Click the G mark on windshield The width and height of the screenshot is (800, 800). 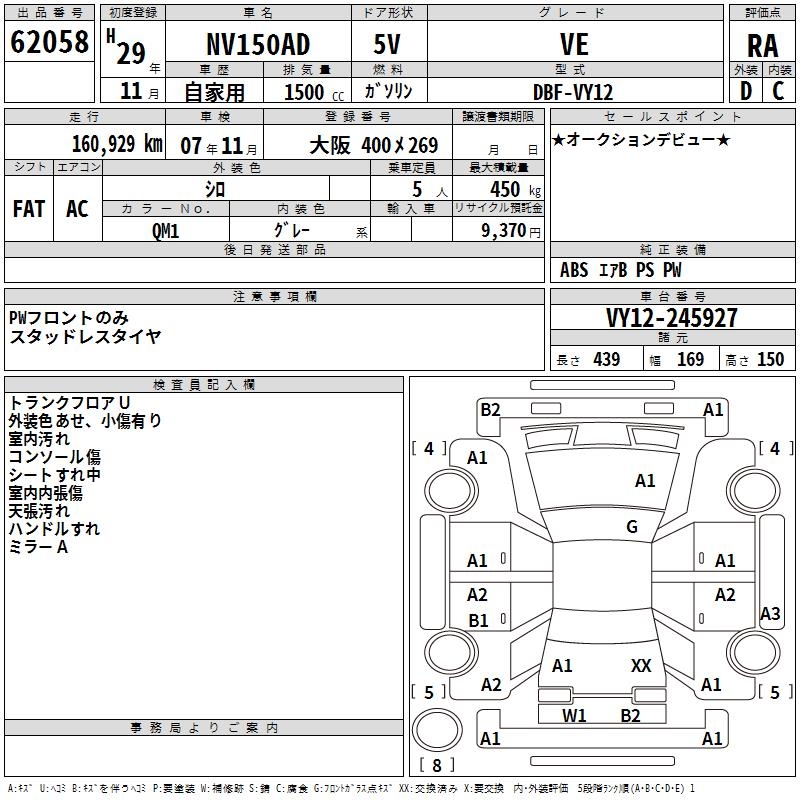(x=632, y=527)
